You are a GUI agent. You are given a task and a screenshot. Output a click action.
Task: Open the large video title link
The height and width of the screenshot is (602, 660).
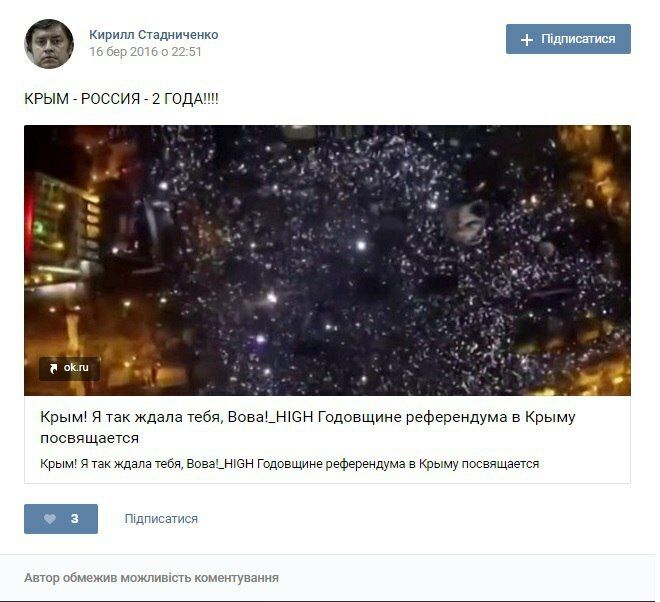click(x=308, y=427)
